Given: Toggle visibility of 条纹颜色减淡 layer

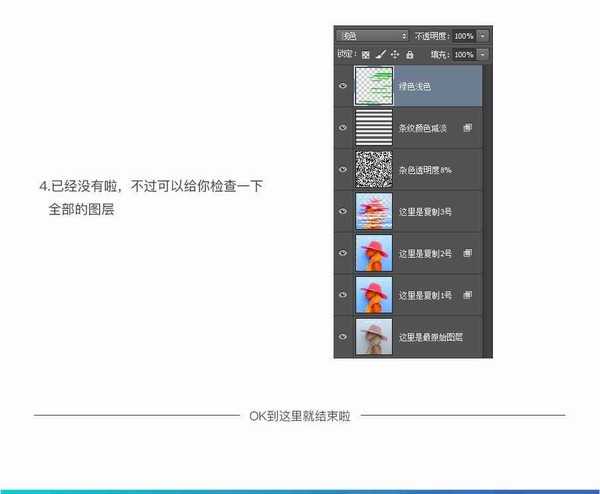Looking at the screenshot, I should coord(342,129).
